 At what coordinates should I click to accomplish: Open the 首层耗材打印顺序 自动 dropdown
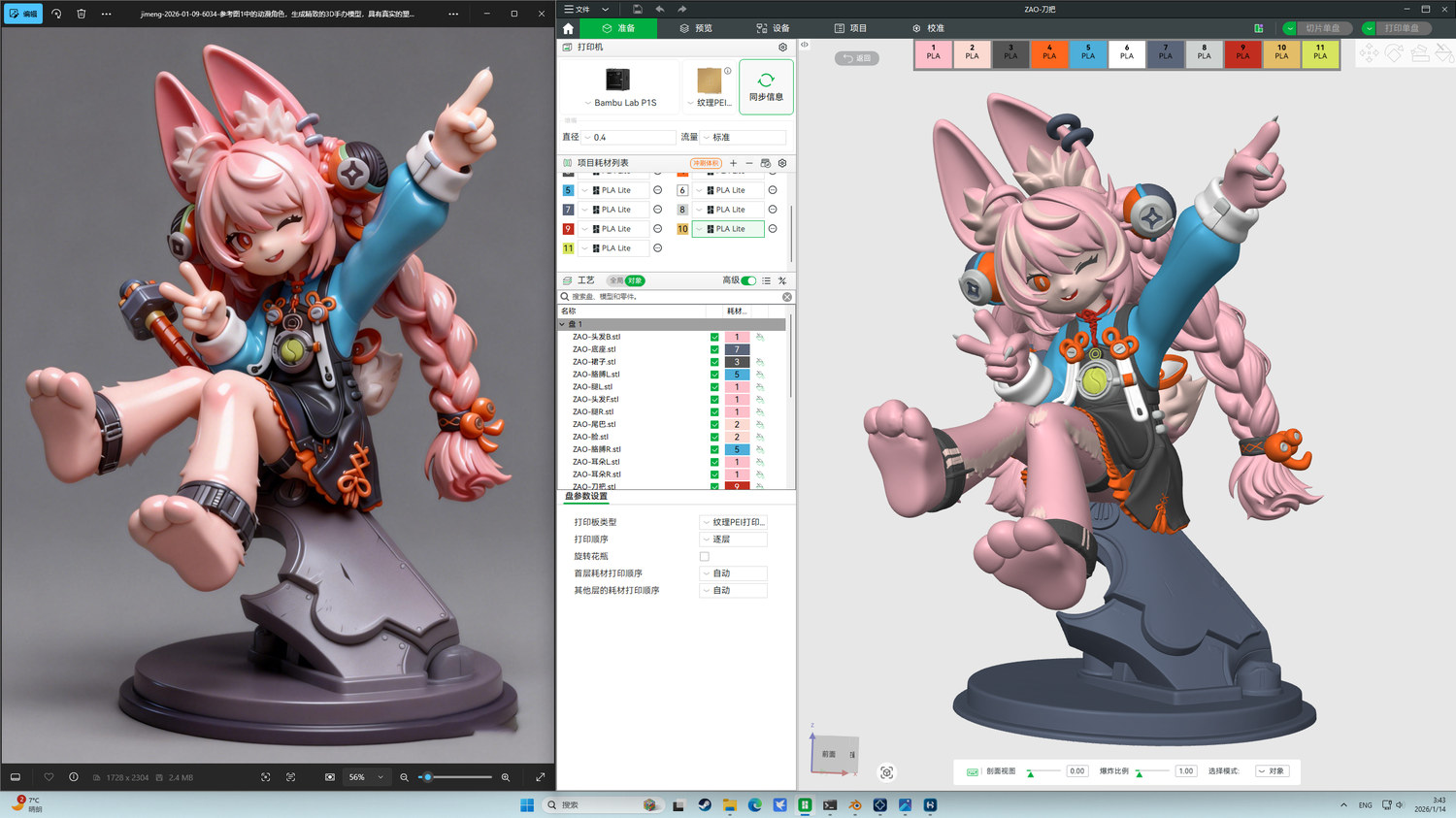[734, 573]
